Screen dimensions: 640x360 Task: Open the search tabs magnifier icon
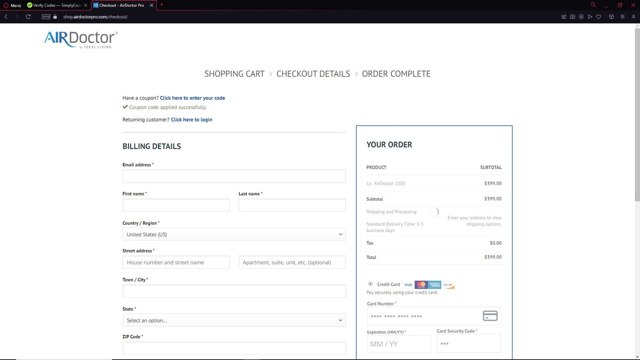coord(593,5)
